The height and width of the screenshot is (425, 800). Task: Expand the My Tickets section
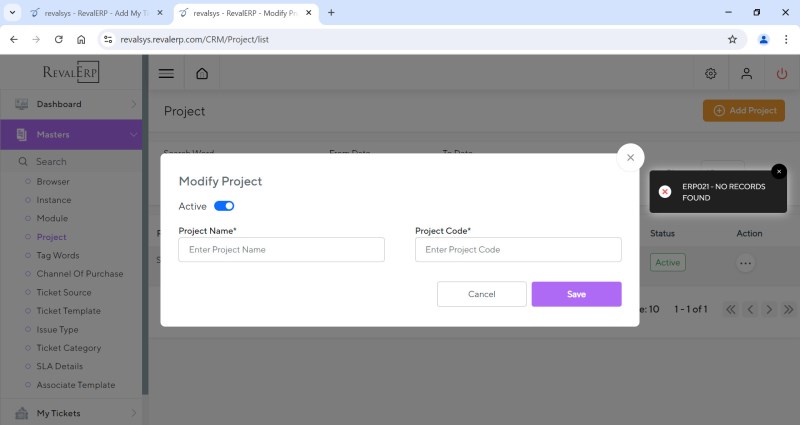pos(133,412)
